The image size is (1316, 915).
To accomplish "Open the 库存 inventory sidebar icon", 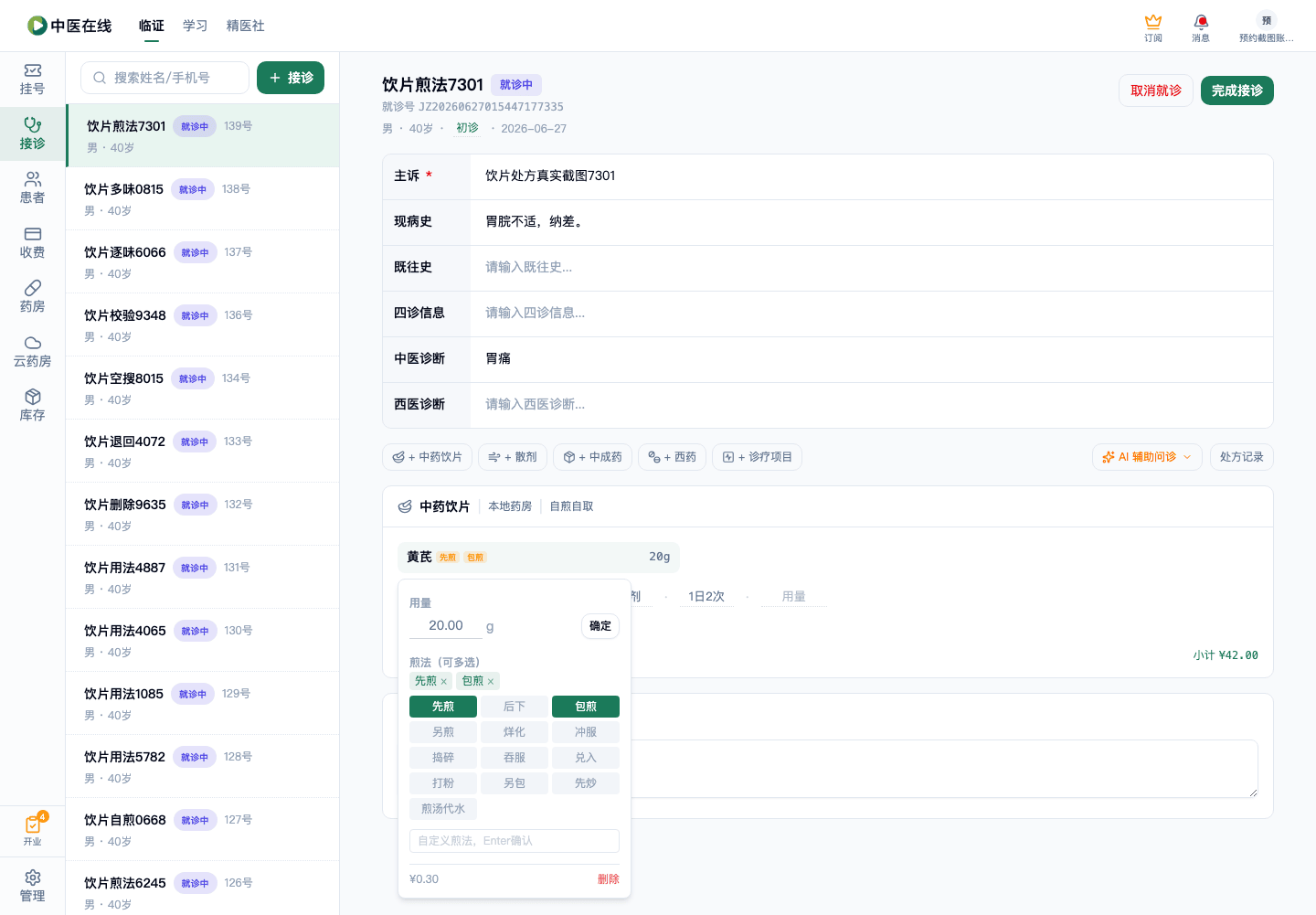I will click(32, 405).
